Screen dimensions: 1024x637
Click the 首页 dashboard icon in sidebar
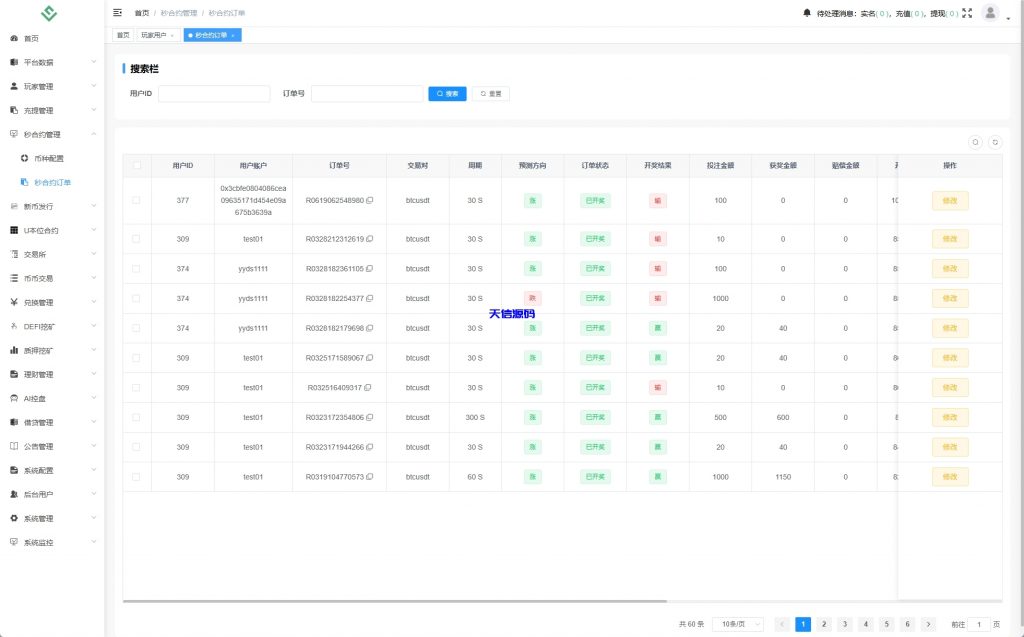pos(14,39)
